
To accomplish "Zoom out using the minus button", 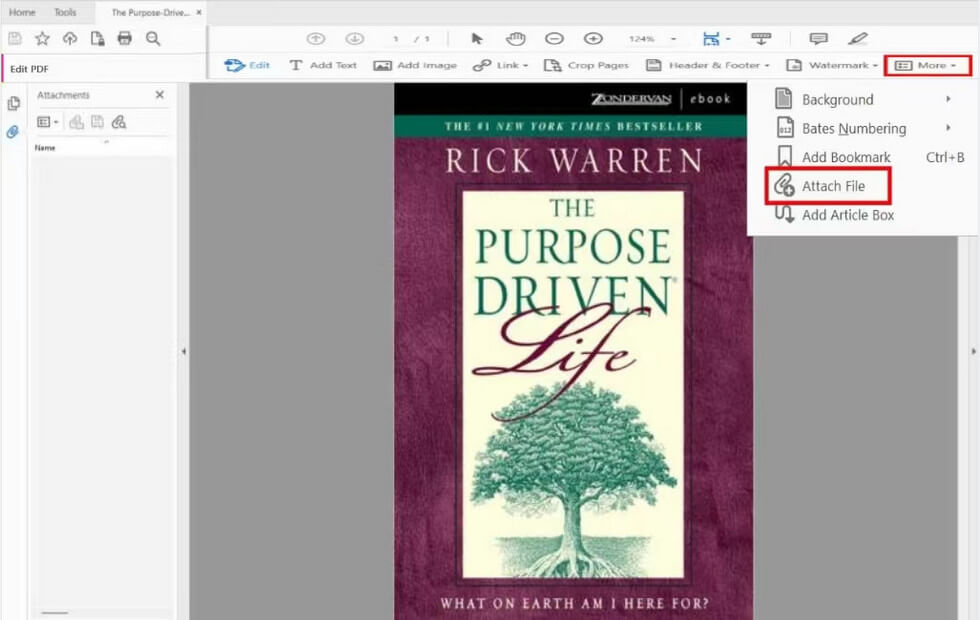I will click(554, 39).
